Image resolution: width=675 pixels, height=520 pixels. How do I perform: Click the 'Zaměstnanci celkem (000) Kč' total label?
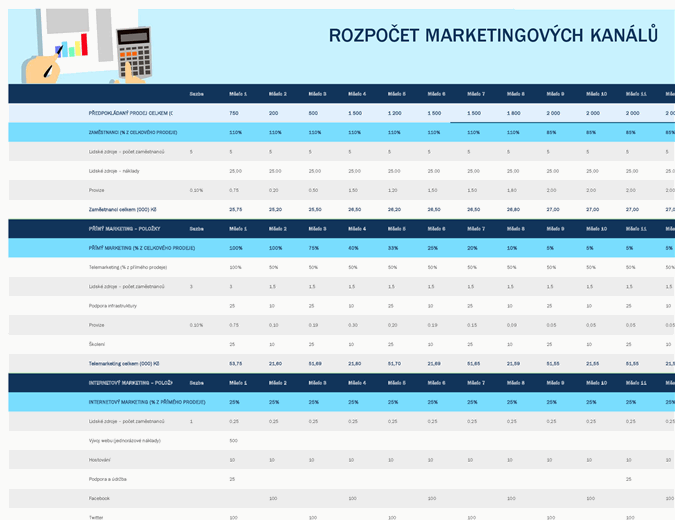click(130, 209)
